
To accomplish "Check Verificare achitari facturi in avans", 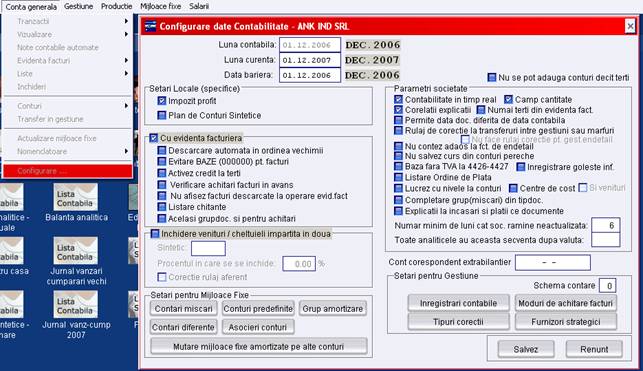I will pos(162,185).
